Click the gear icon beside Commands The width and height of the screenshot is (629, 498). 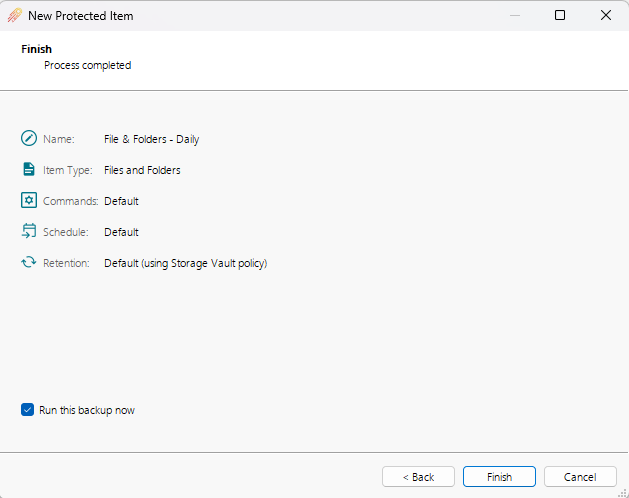[28, 201]
